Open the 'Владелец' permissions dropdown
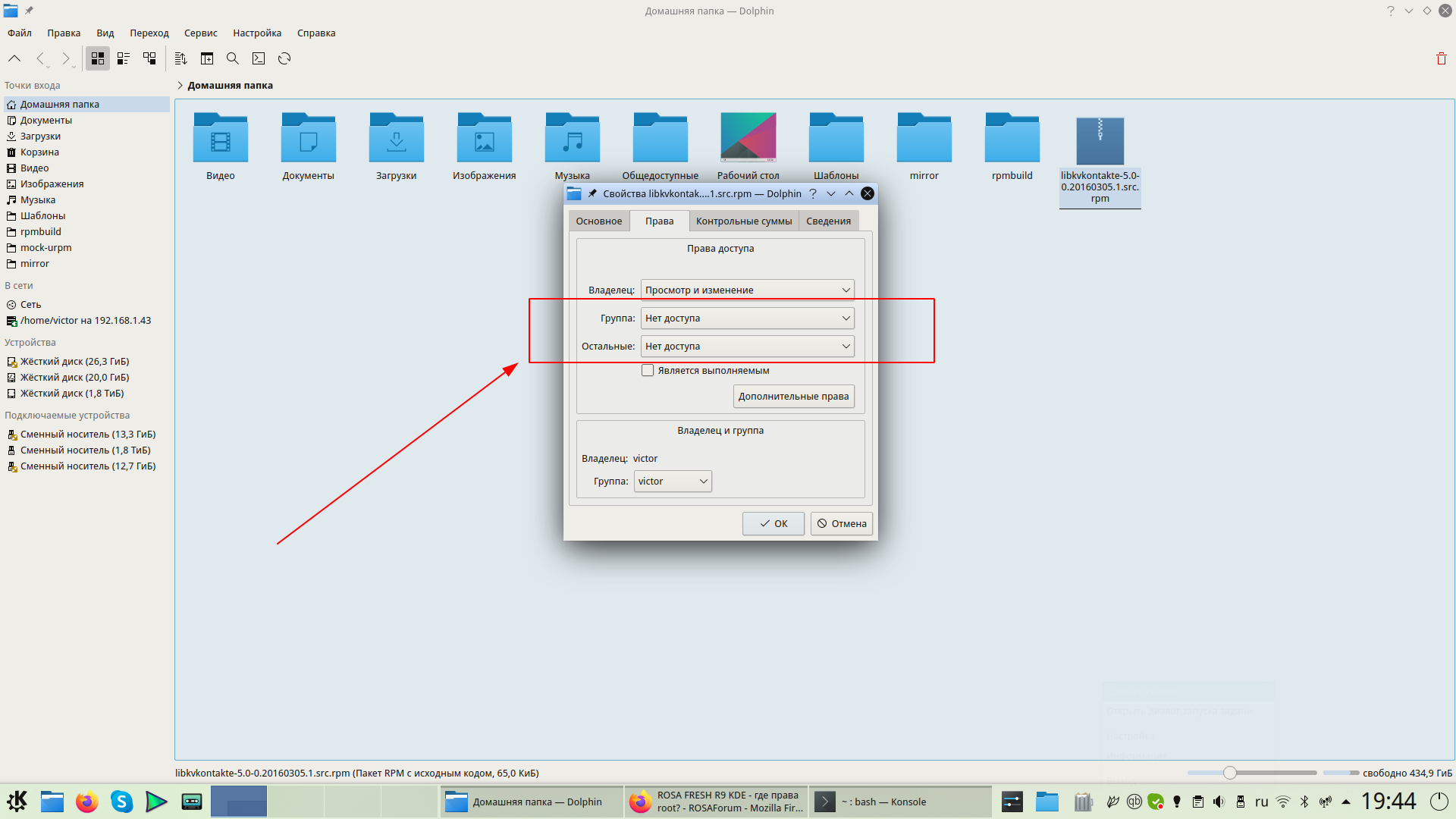 point(747,290)
